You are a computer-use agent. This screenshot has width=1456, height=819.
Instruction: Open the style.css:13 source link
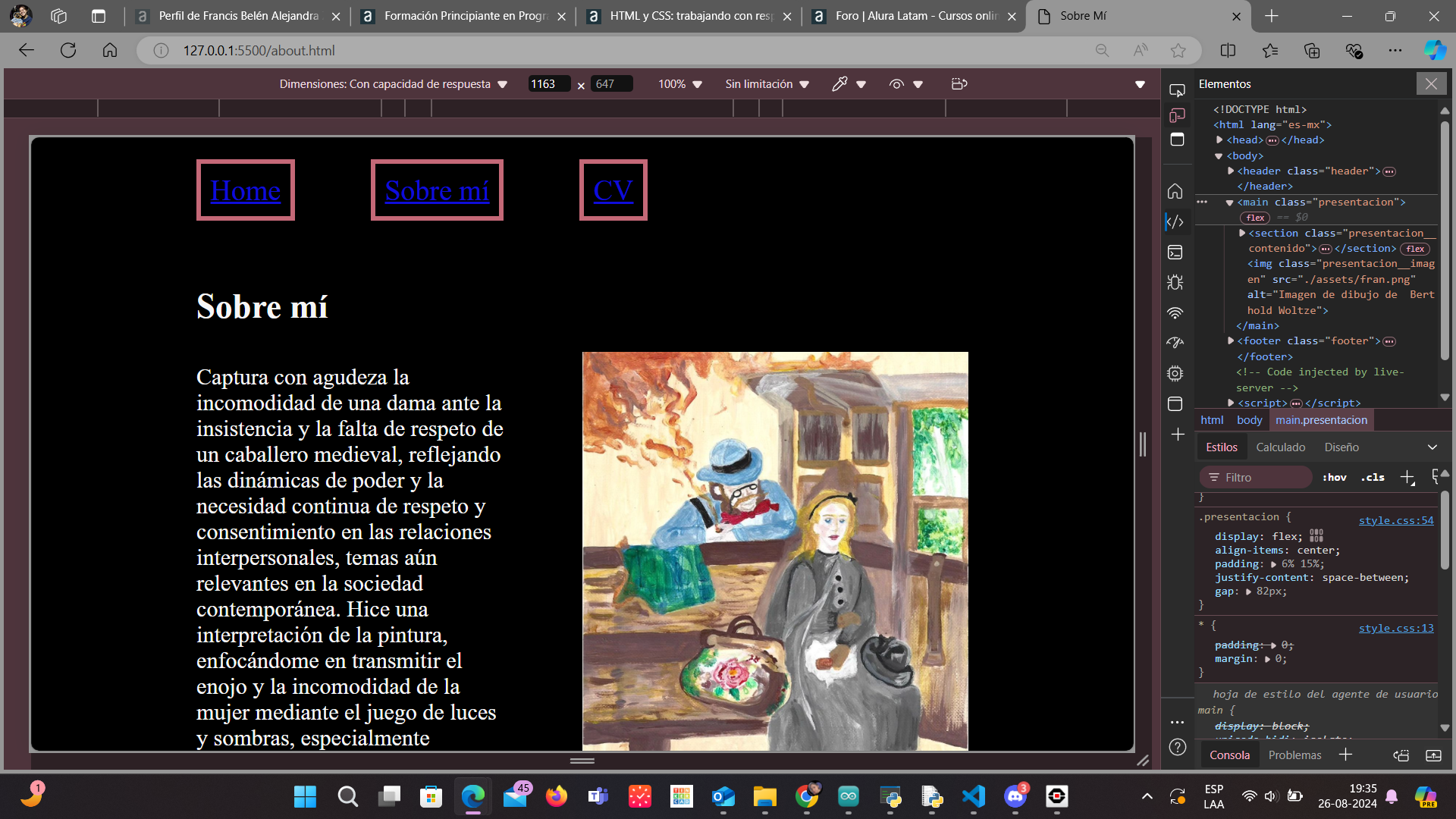[x=1396, y=628]
